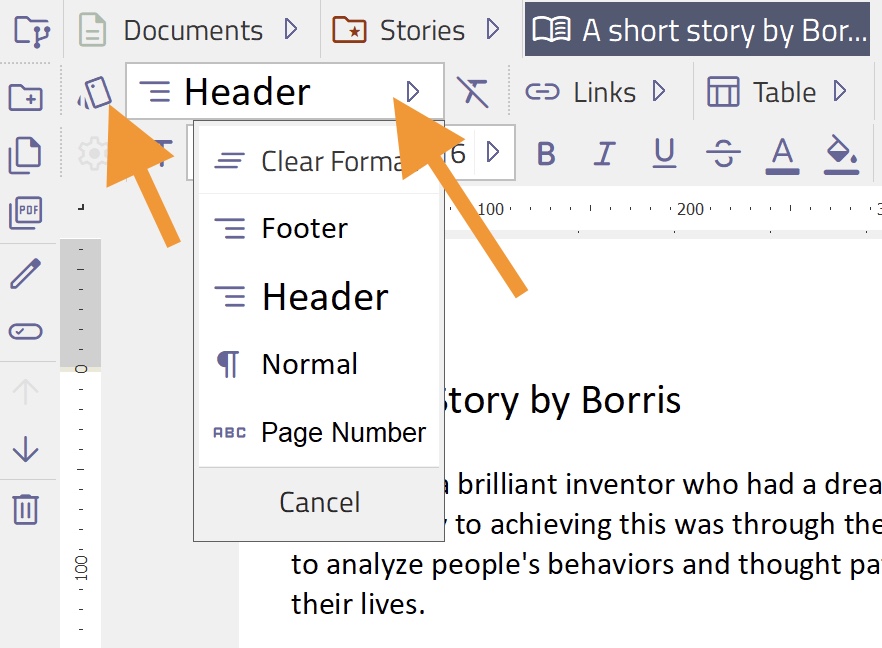Expand the arrow next to Stories

(493, 29)
